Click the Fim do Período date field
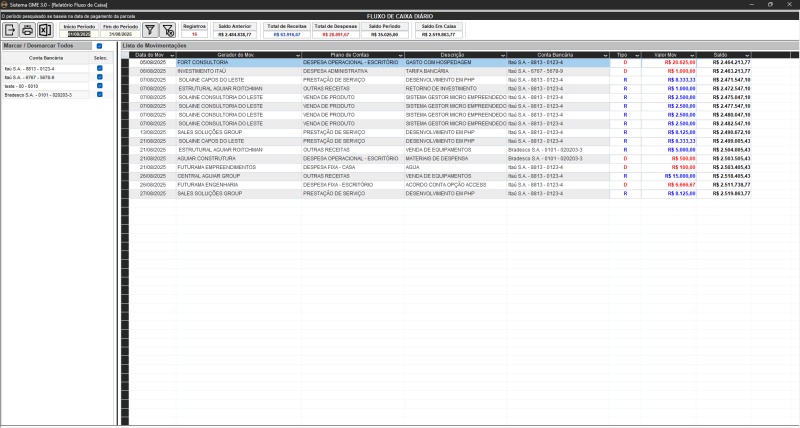Image resolution: width=800 pixels, height=428 pixels. click(120, 34)
